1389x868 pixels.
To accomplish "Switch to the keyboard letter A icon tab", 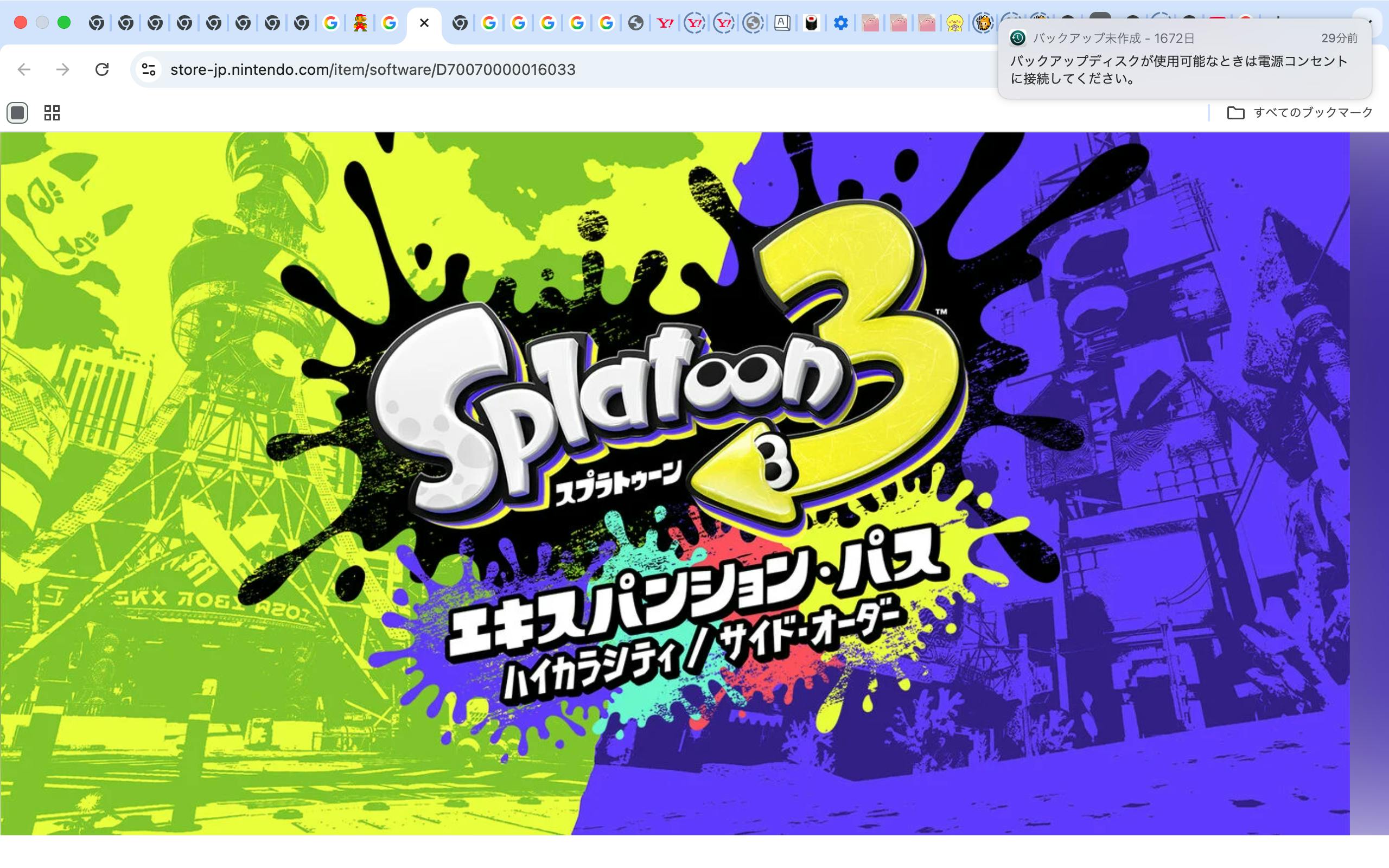I will tap(782, 23).
